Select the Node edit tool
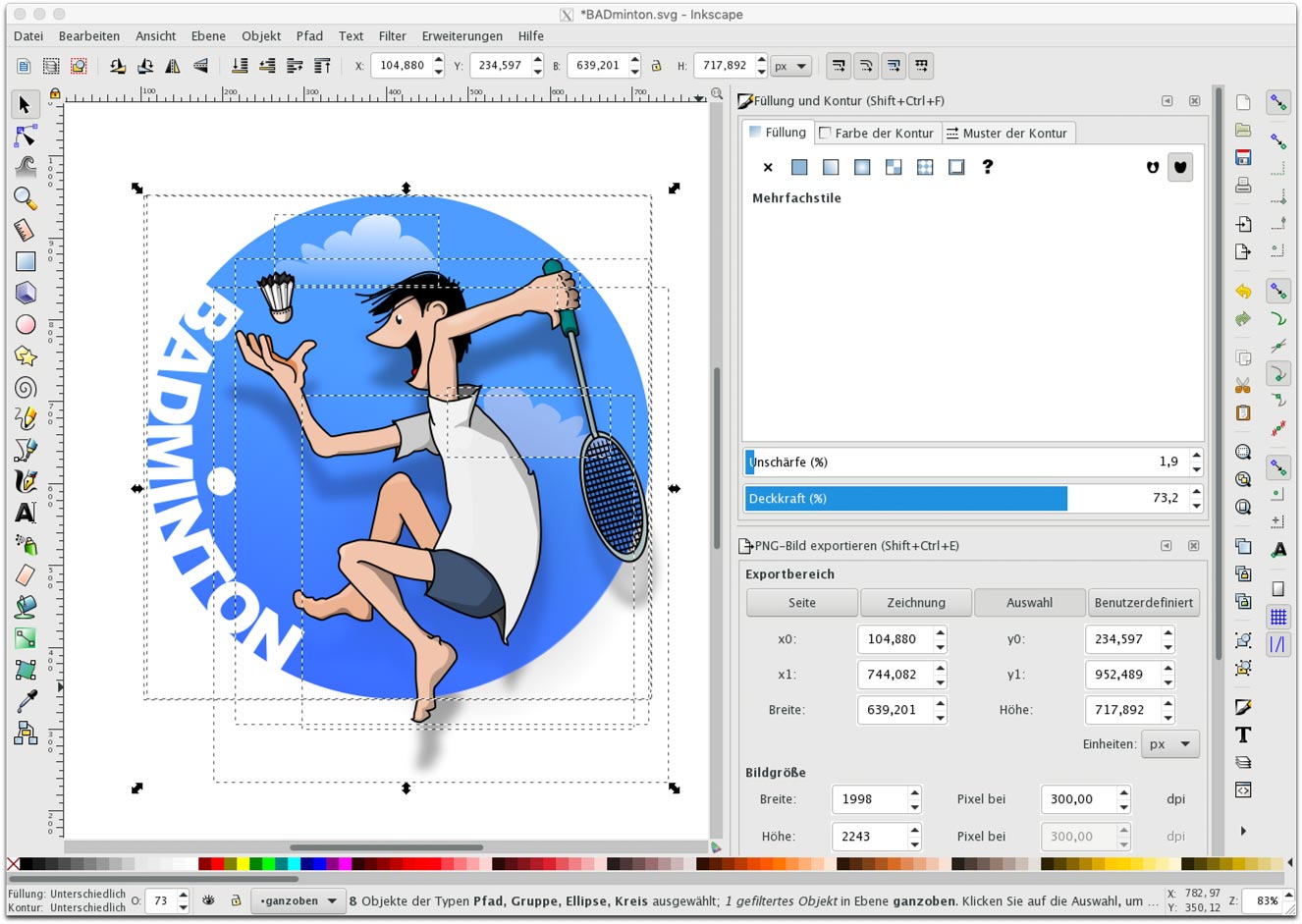The height and width of the screenshot is (924, 1302). coord(26,136)
